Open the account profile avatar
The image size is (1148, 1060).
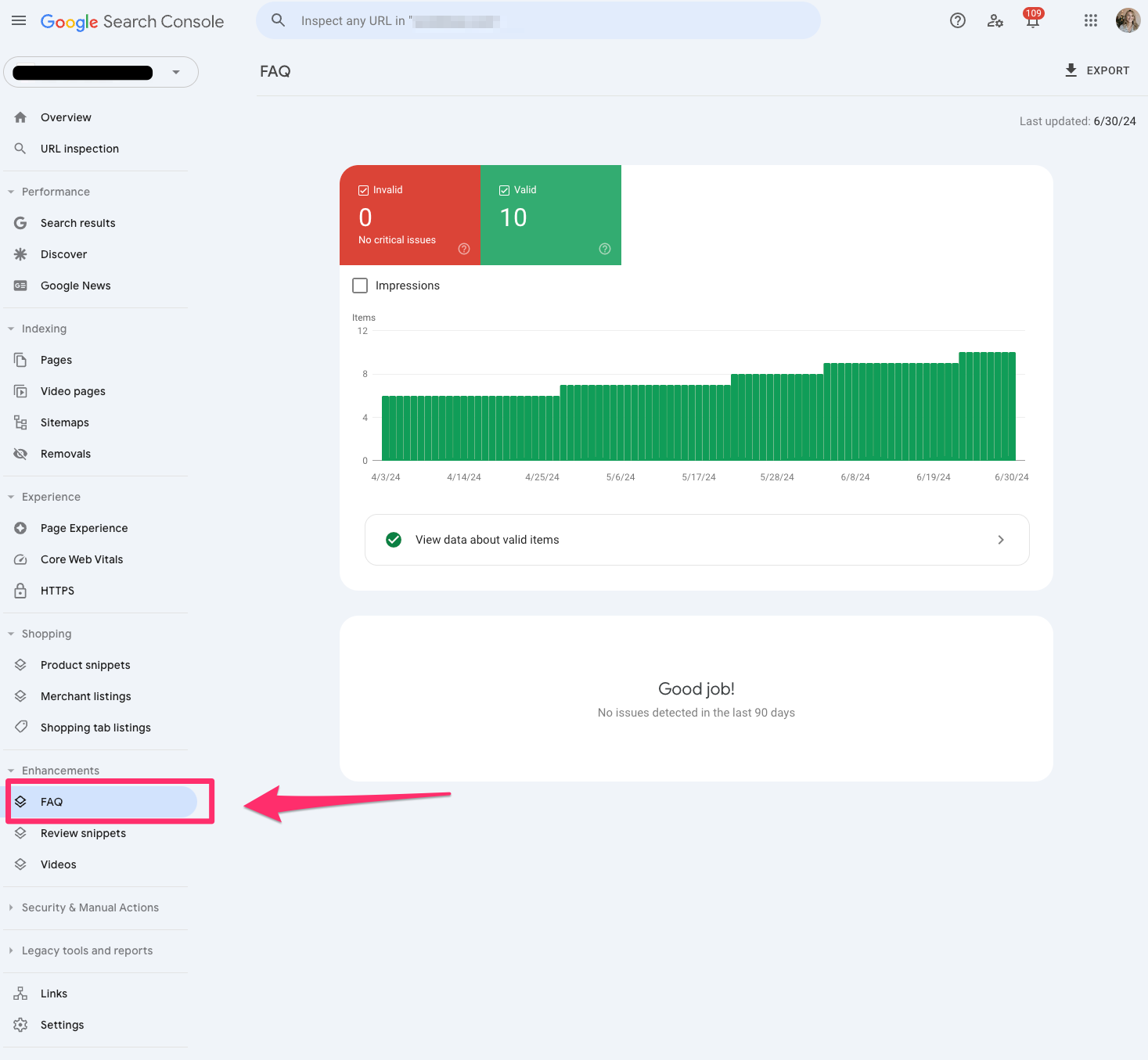(x=1128, y=21)
